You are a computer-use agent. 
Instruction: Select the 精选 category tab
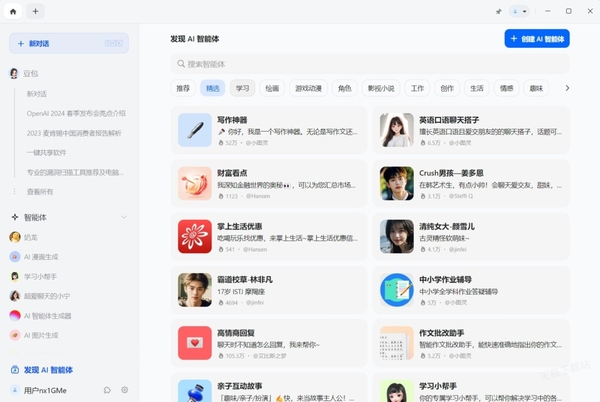point(213,88)
